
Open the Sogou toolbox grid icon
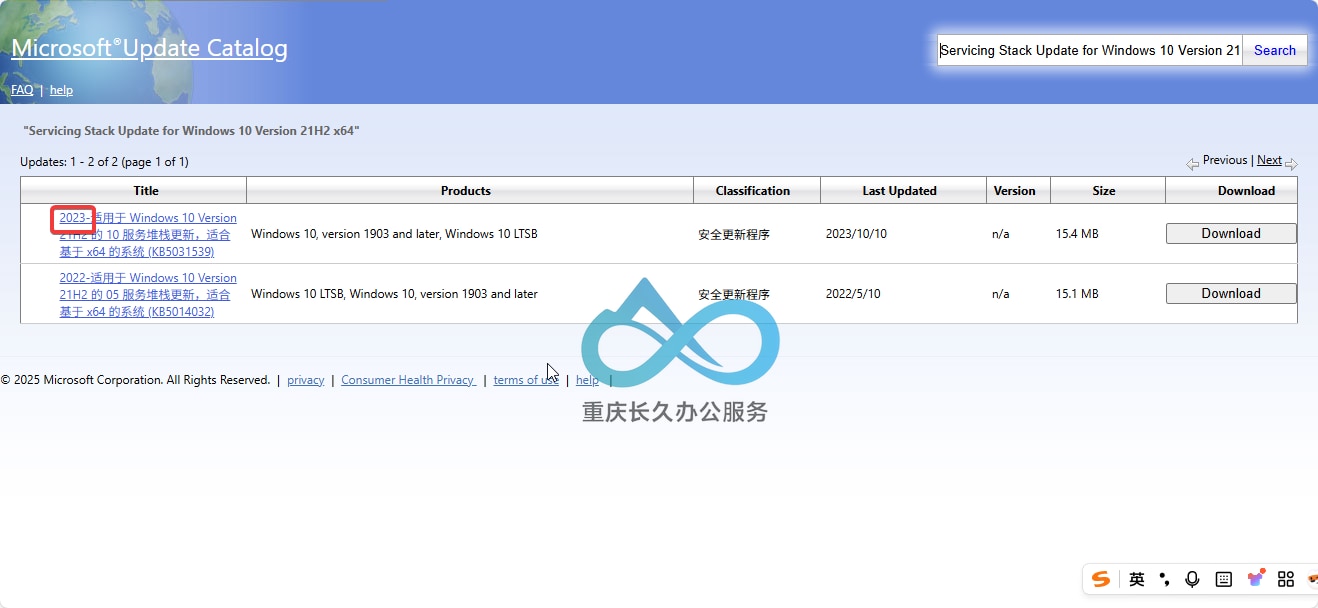1286,579
